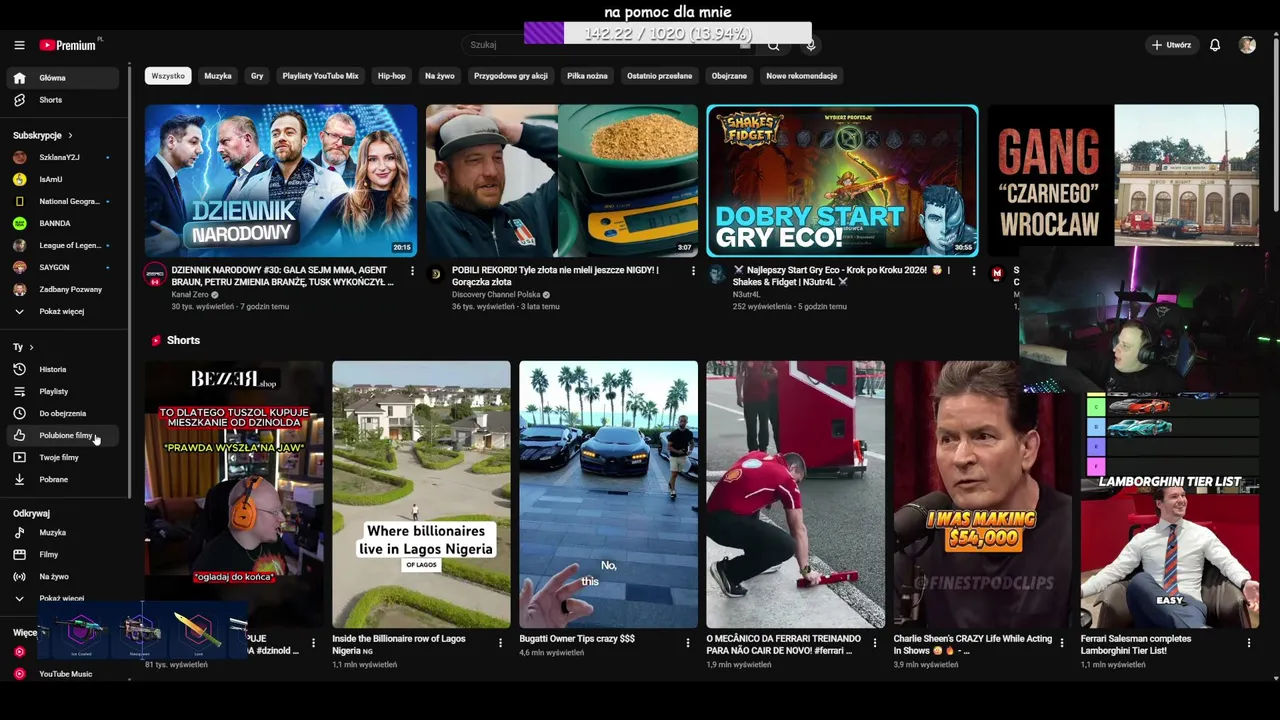The image size is (1280, 720).
Task: Open options for Lamborghini Tier List short
Action: pos(1248,643)
